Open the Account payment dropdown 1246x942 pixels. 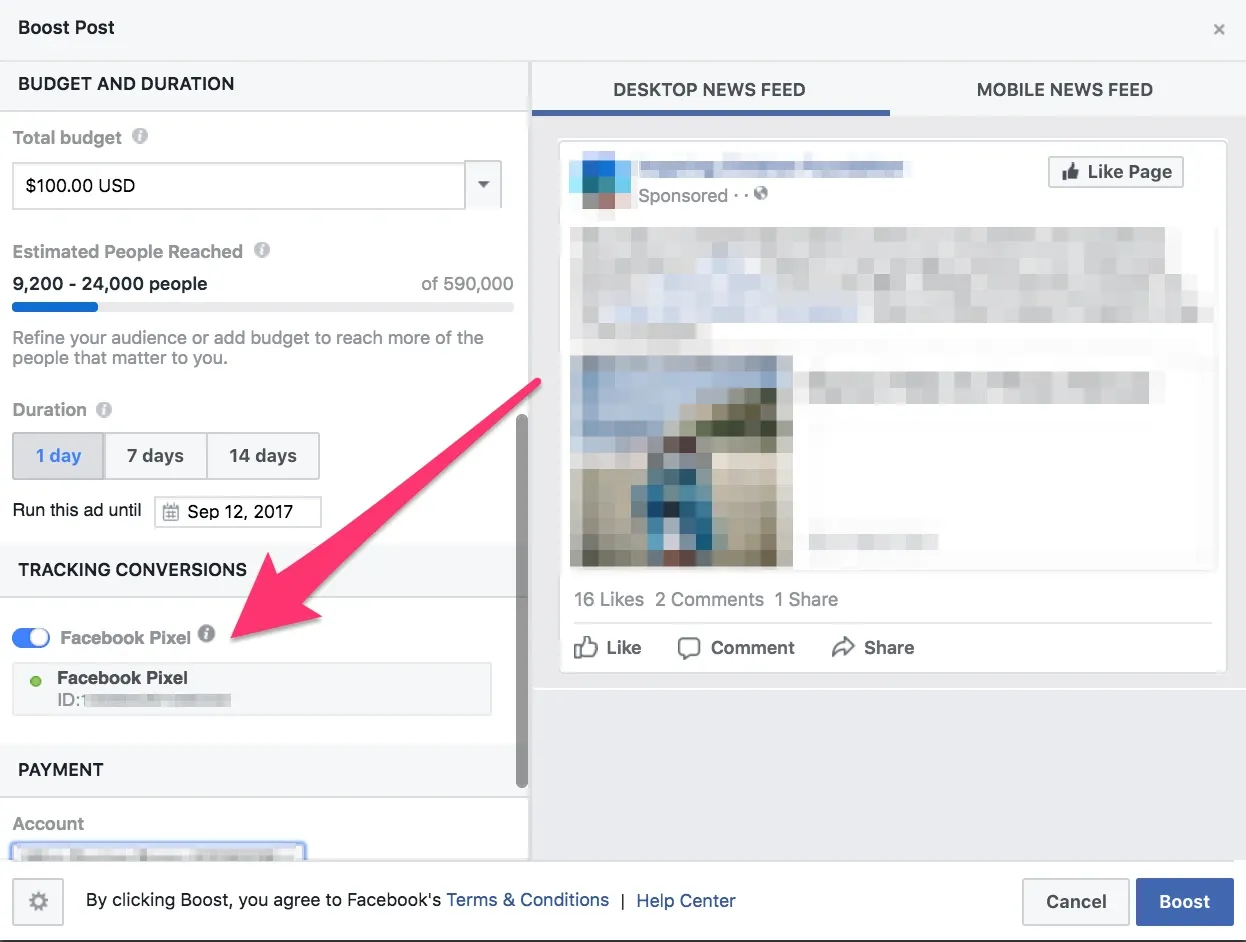tap(158, 852)
